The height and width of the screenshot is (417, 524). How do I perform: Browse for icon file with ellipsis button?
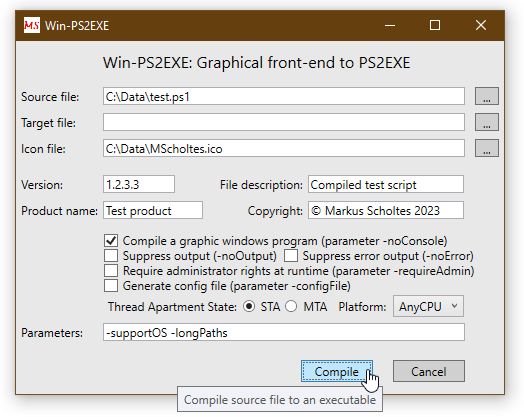[x=487, y=148]
